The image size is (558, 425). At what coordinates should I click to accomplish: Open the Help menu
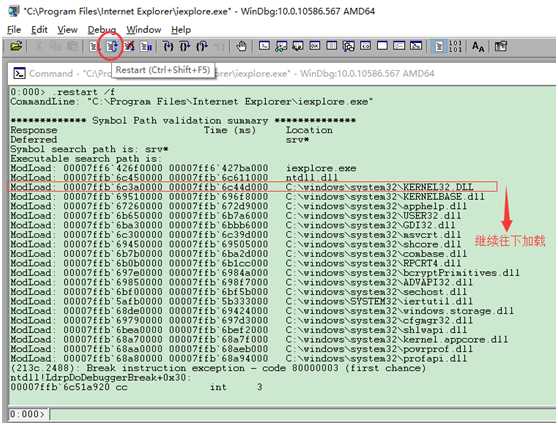click(x=181, y=30)
